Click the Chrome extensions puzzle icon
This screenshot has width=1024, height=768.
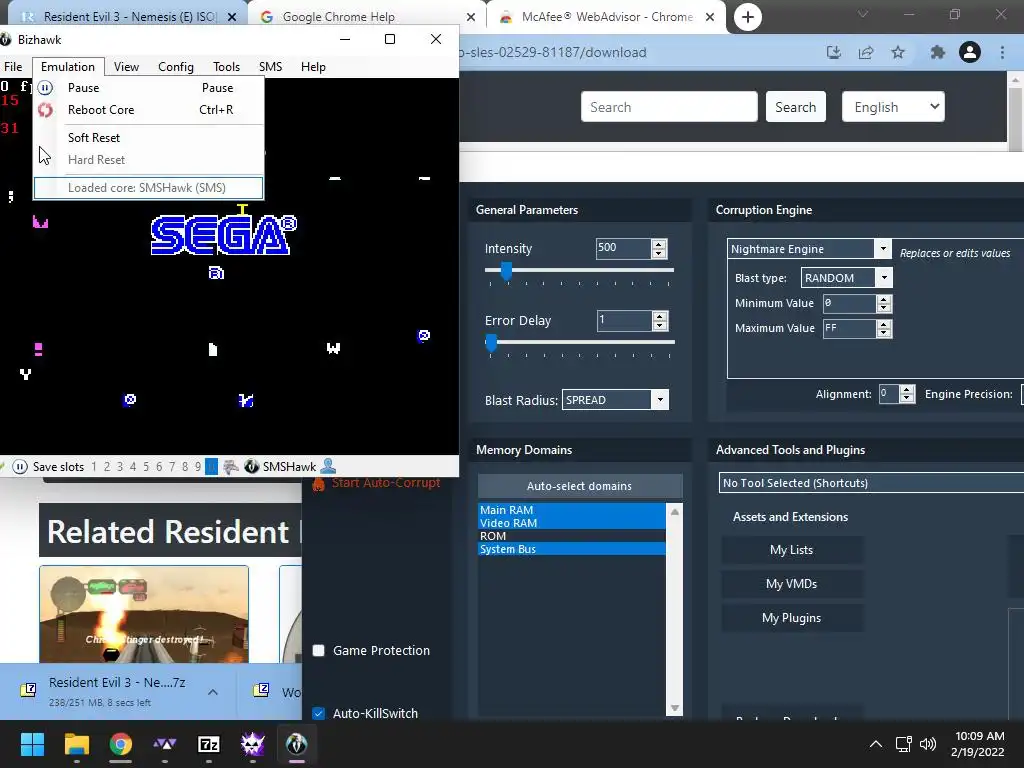coord(937,52)
